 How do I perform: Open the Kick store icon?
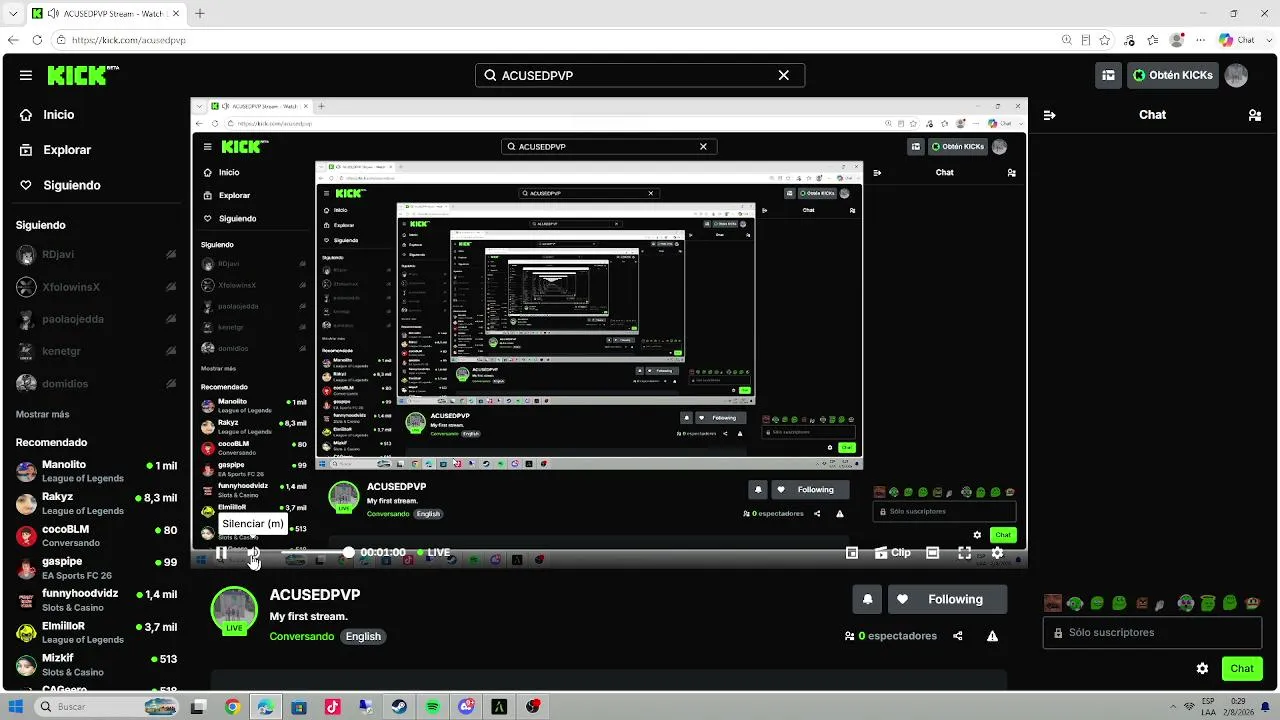click(x=1108, y=75)
